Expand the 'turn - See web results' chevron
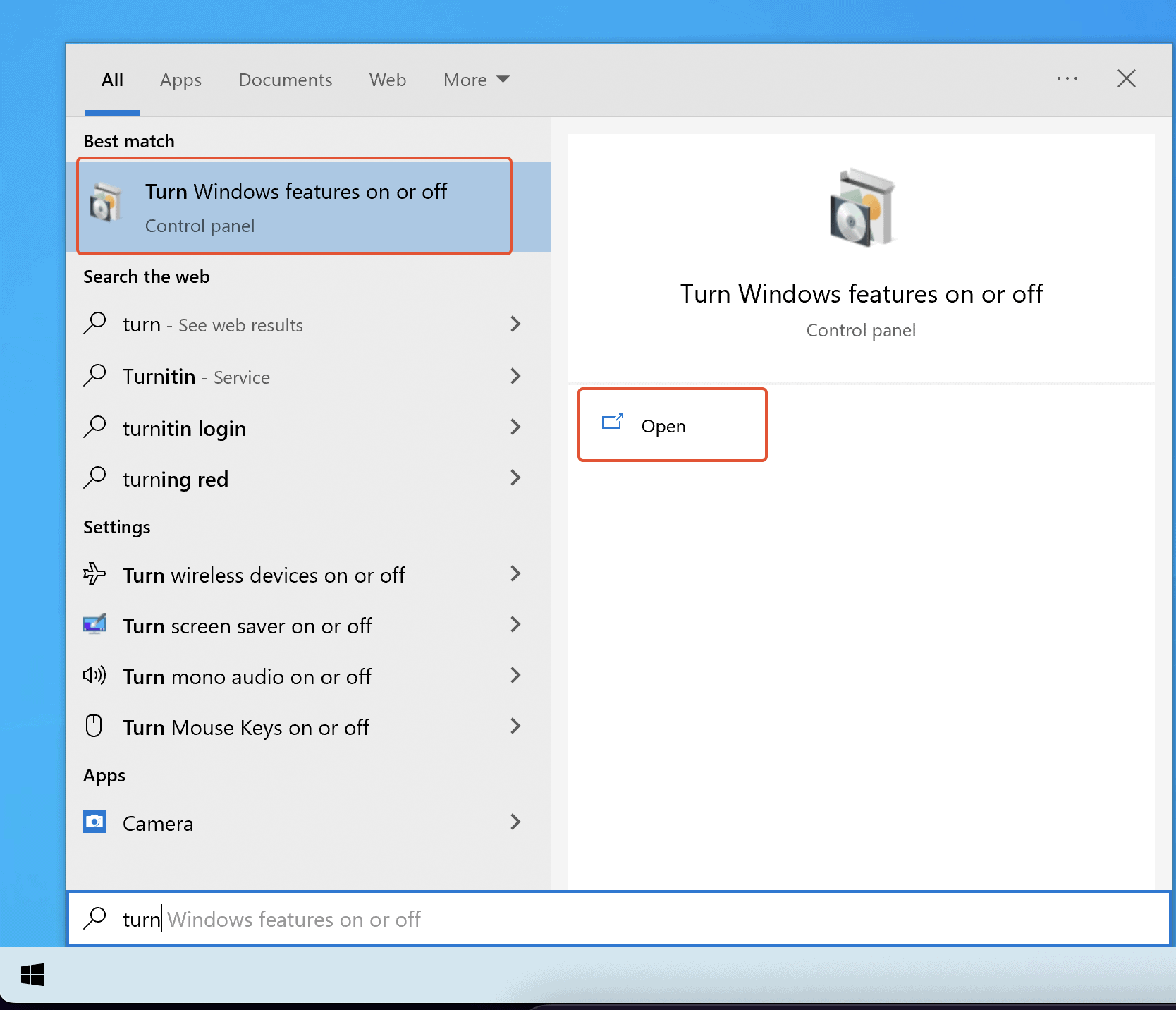1176x1010 pixels. click(515, 324)
